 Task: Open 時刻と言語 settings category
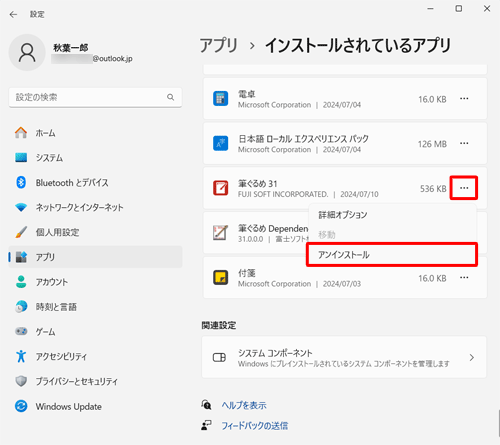click(95, 306)
